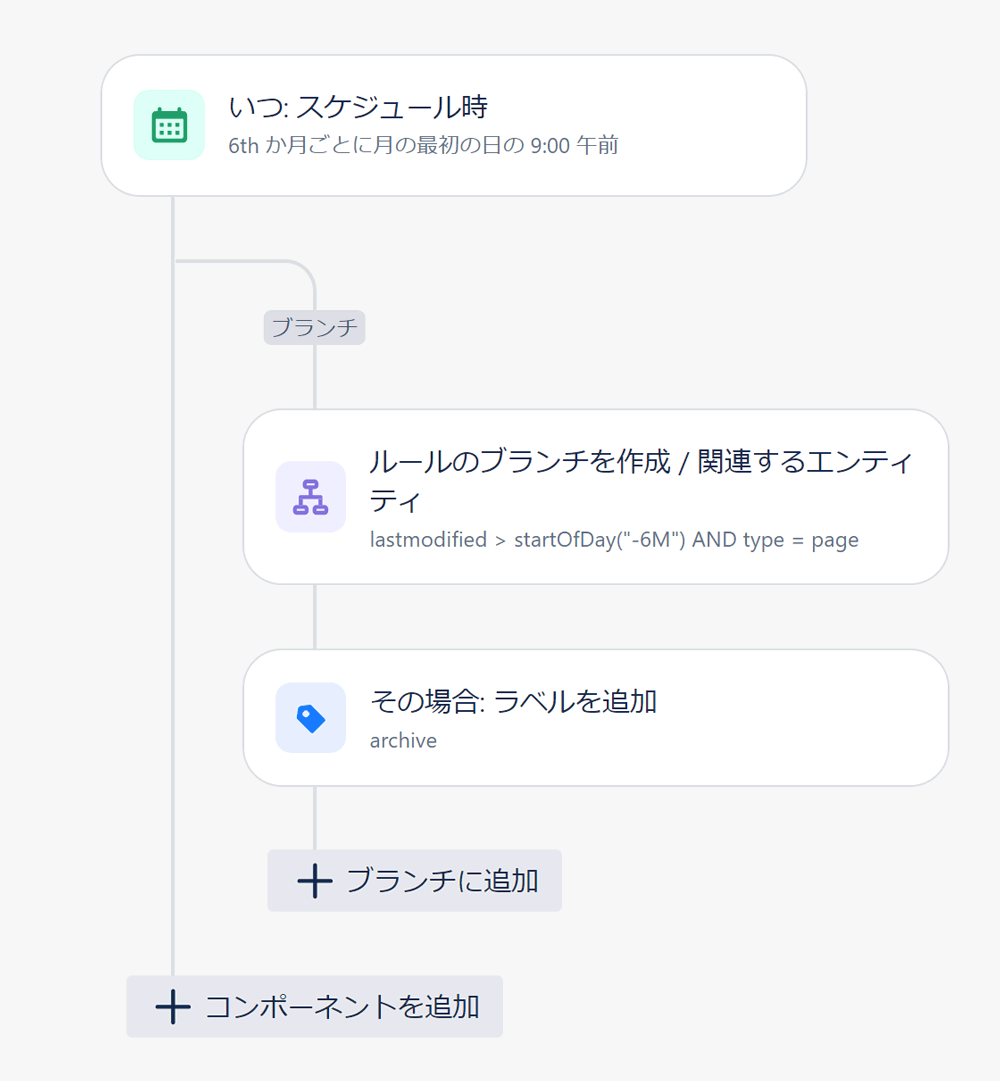Click the plus icon beside コンポーネントを追加
The height and width of the screenshot is (1081, 1000).
click(173, 1007)
